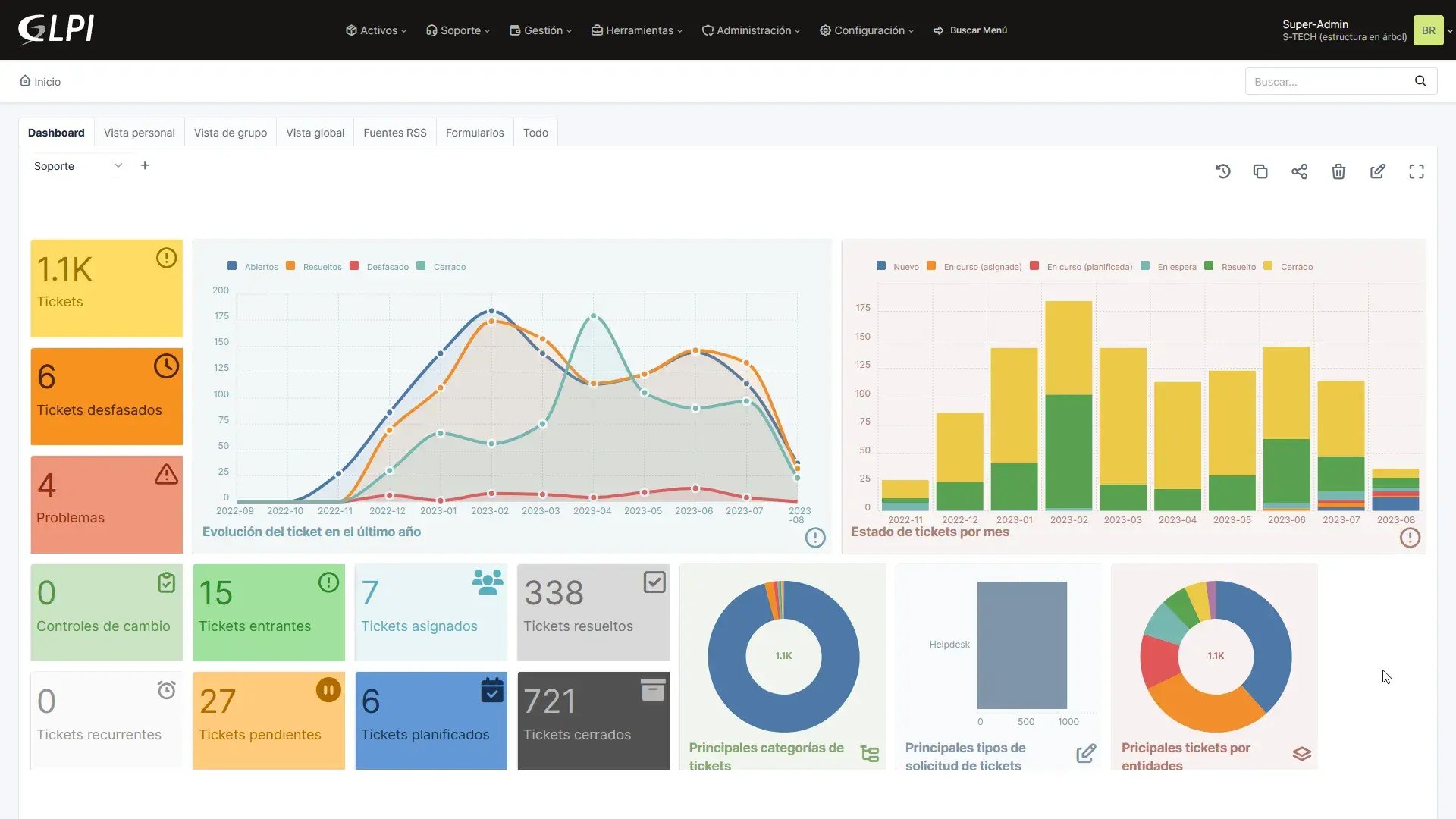1456x819 pixels.
Task: Toggle Resueltos series in line chart legend
Action: click(314, 266)
